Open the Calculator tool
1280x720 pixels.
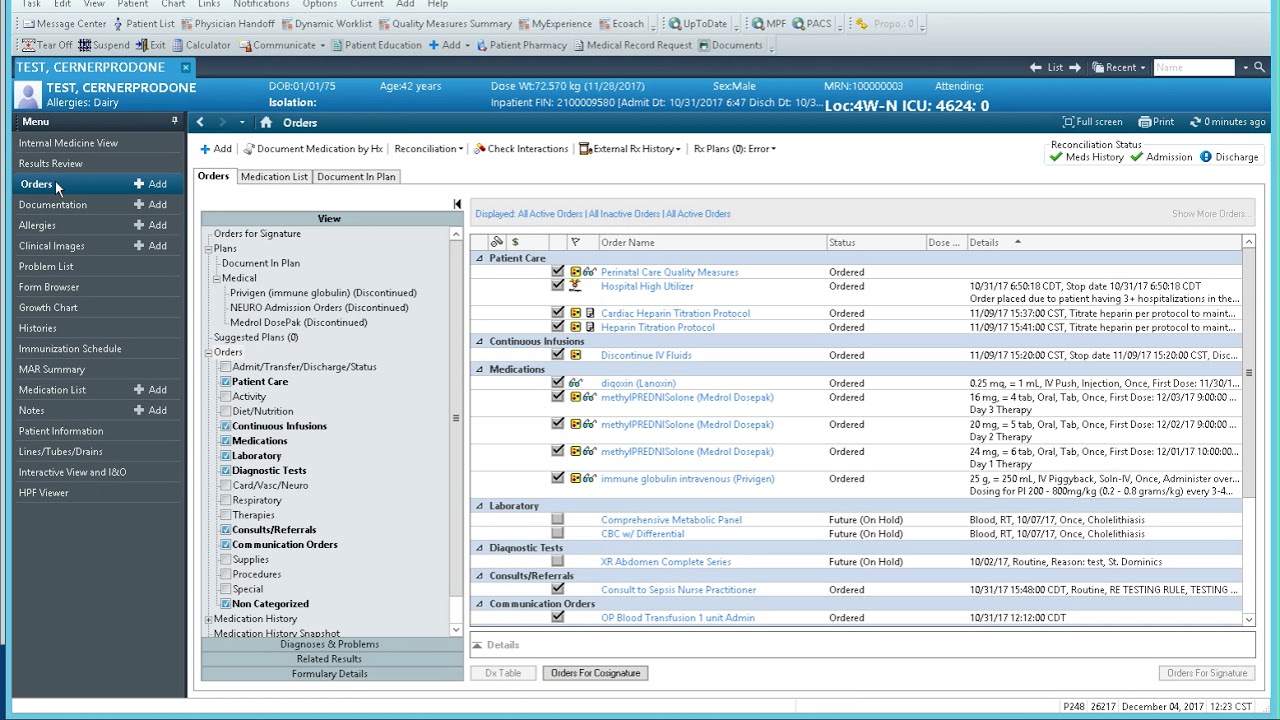click(x=201, y=45)
